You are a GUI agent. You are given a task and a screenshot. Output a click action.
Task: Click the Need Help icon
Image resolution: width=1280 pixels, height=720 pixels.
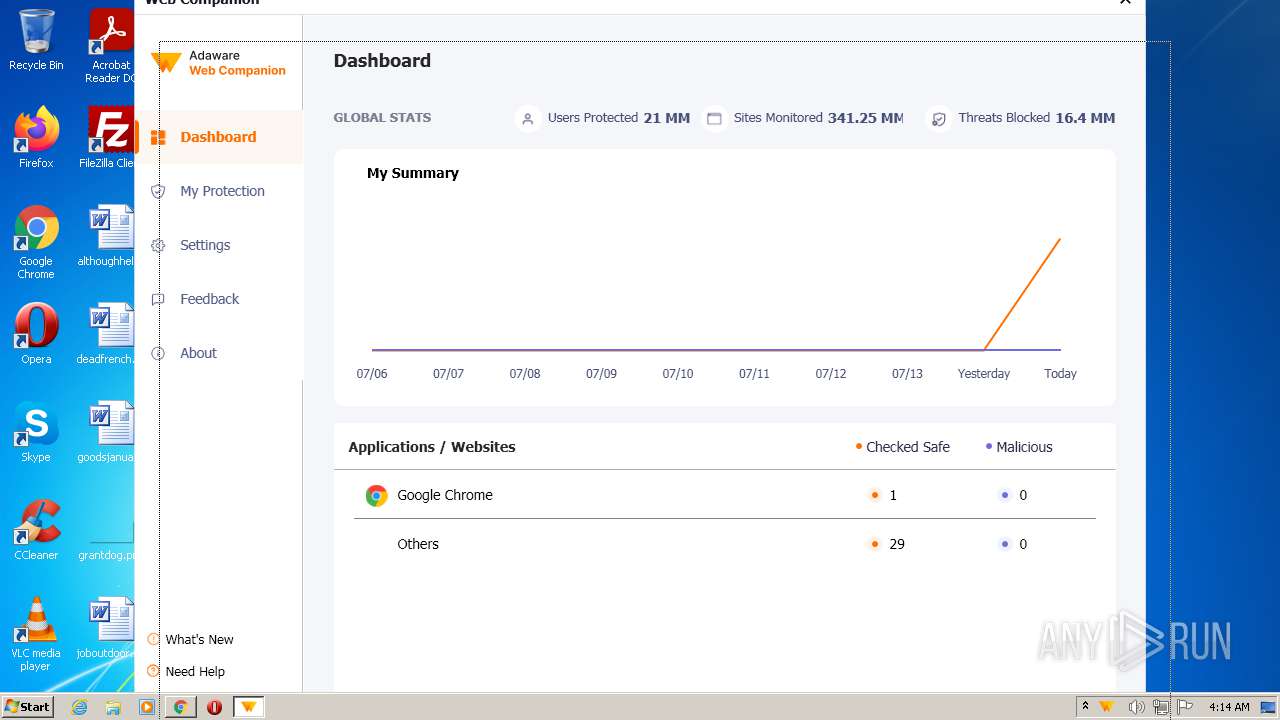[x=153, y=671]
